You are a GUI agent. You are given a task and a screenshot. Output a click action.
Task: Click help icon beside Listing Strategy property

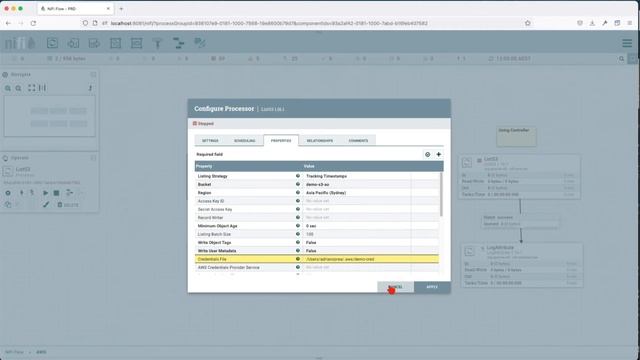(298, 176)
